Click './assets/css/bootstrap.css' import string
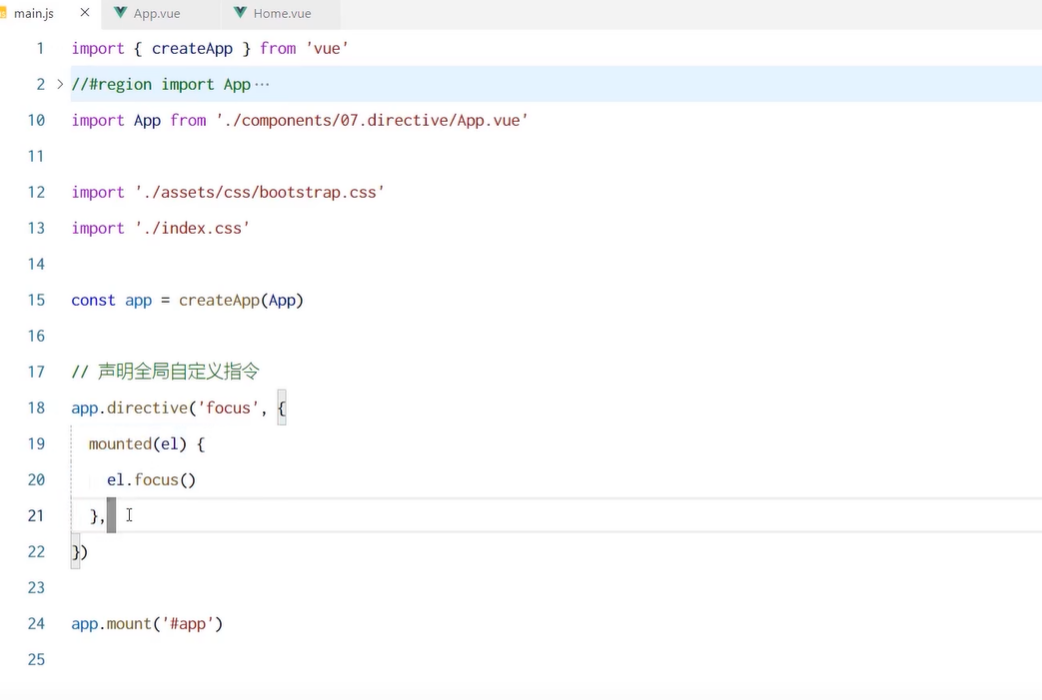 pos(260,192)
